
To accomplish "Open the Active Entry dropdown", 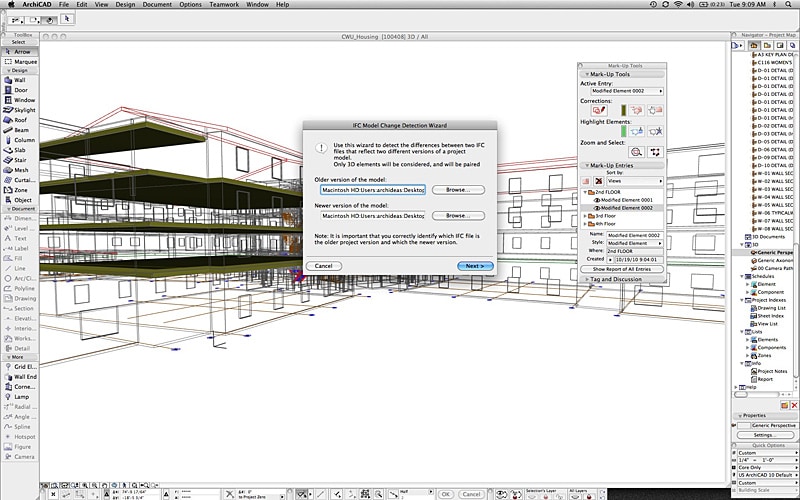I will point(627,91).
